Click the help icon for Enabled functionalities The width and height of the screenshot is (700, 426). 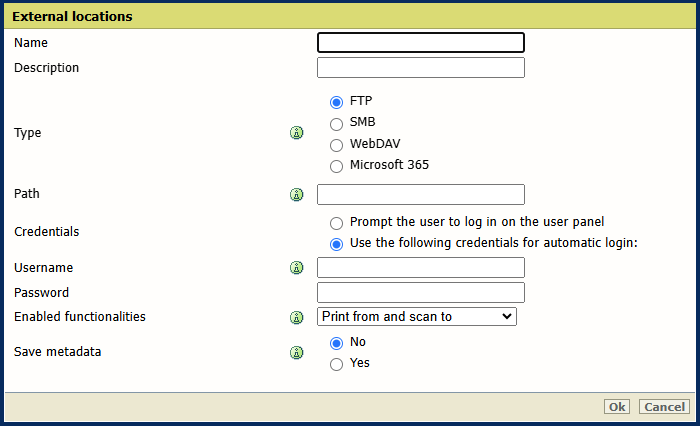(296, 317)
